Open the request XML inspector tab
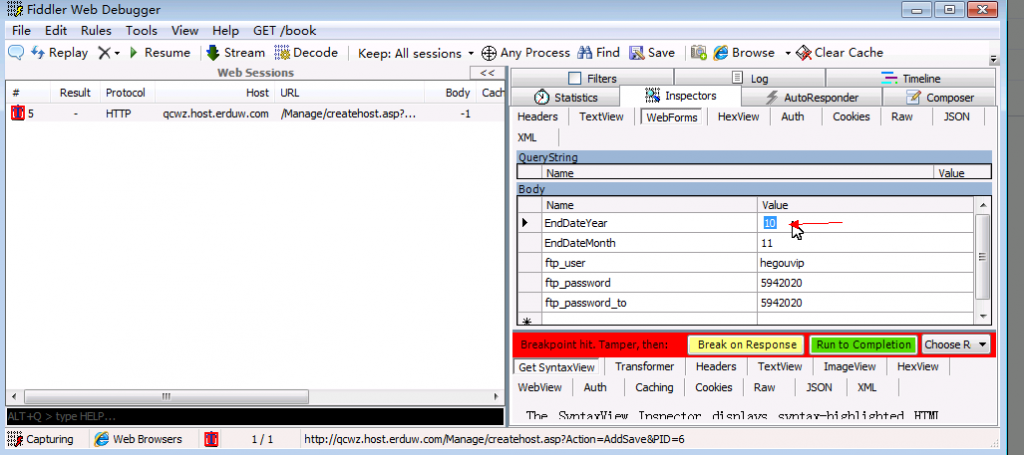The width and height of the screenshot is (1024, 455). click(527, 137)
